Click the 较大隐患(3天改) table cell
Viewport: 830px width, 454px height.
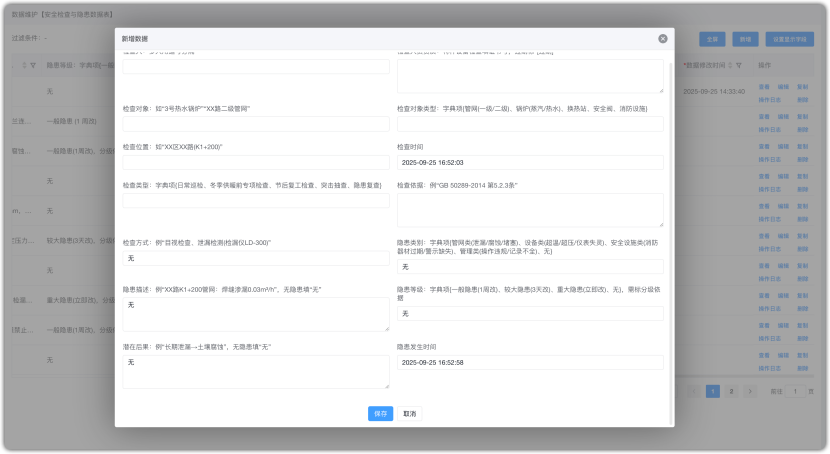(x=80, y=240)
